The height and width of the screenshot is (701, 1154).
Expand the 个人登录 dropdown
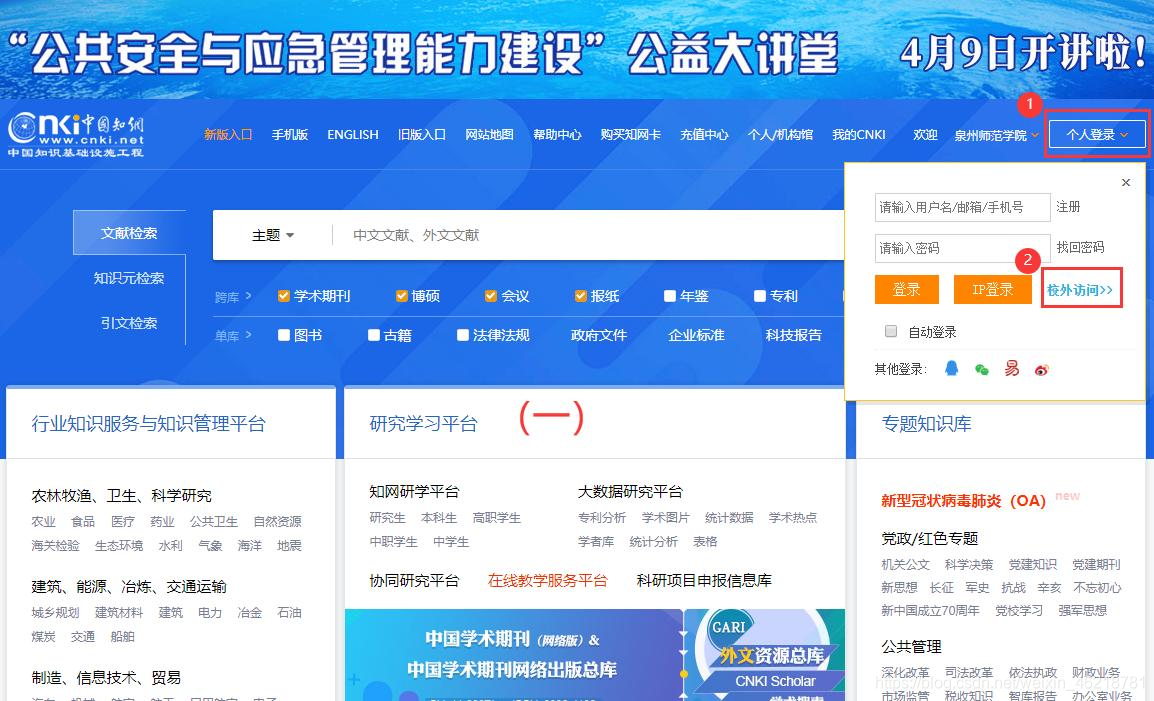point(1097,135)
